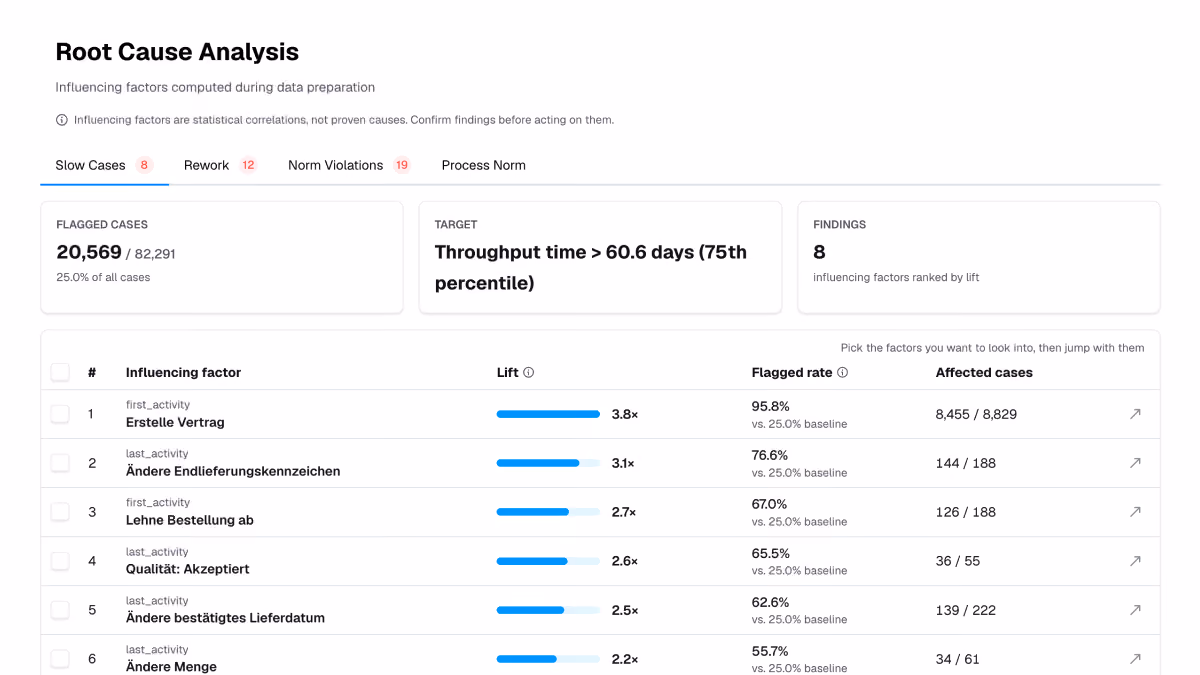Toggle the select-all checkbox in table header

point(60,373)
